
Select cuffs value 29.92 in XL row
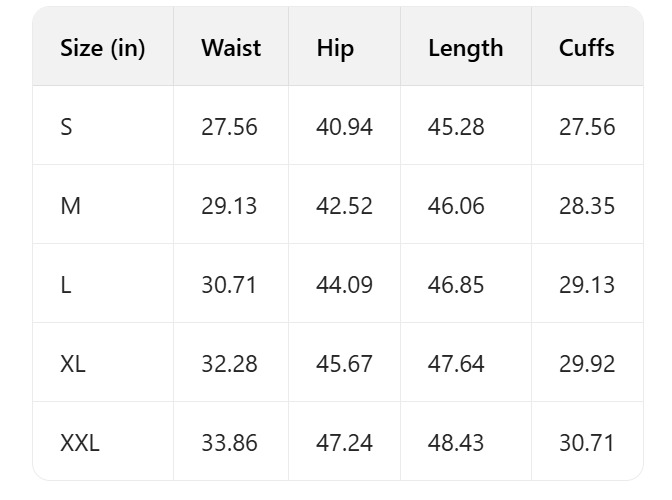pos(587,364)
